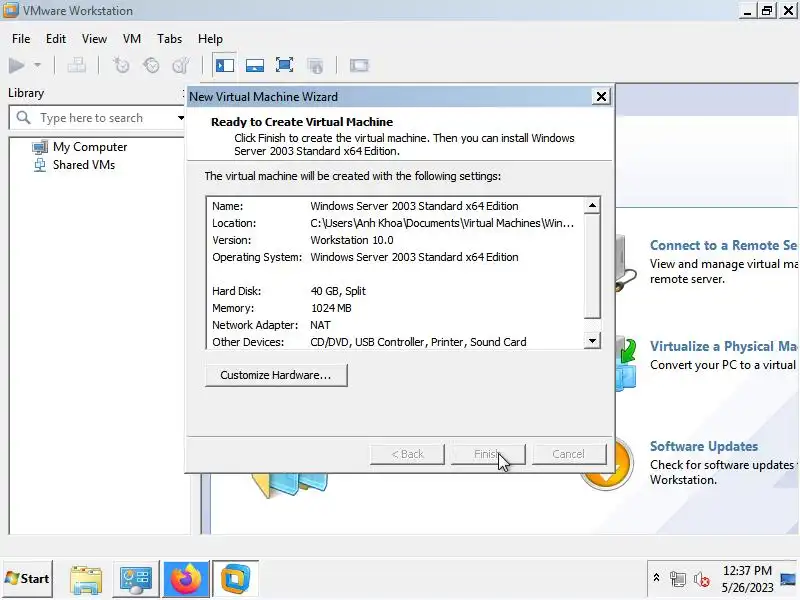
Task: Close the New Virtual Machine Wizard
Action: click(602, 96)
